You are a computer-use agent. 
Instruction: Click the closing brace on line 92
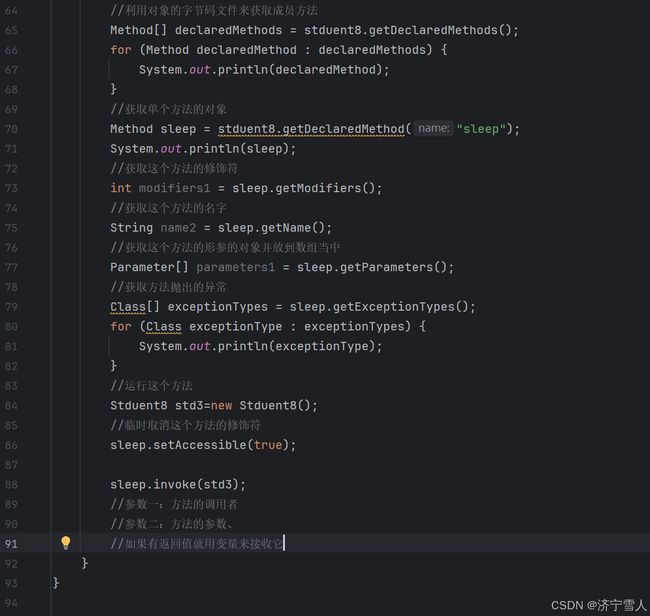click(85, 563)
